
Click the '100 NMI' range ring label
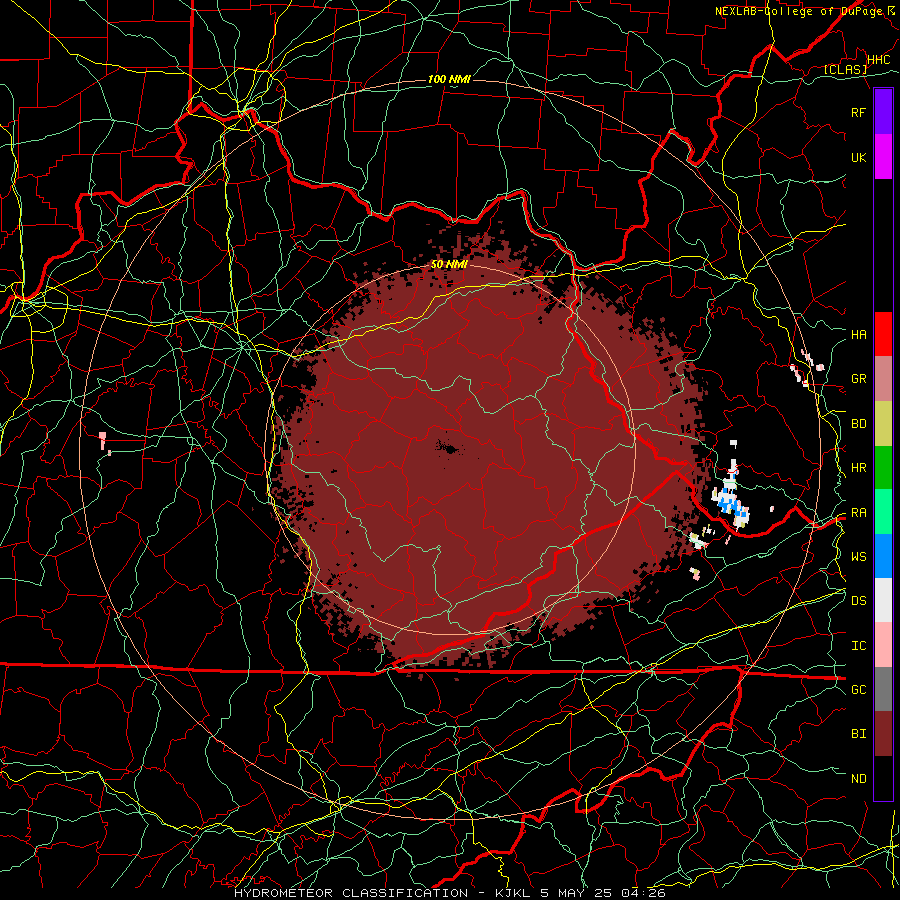[449, 79]
